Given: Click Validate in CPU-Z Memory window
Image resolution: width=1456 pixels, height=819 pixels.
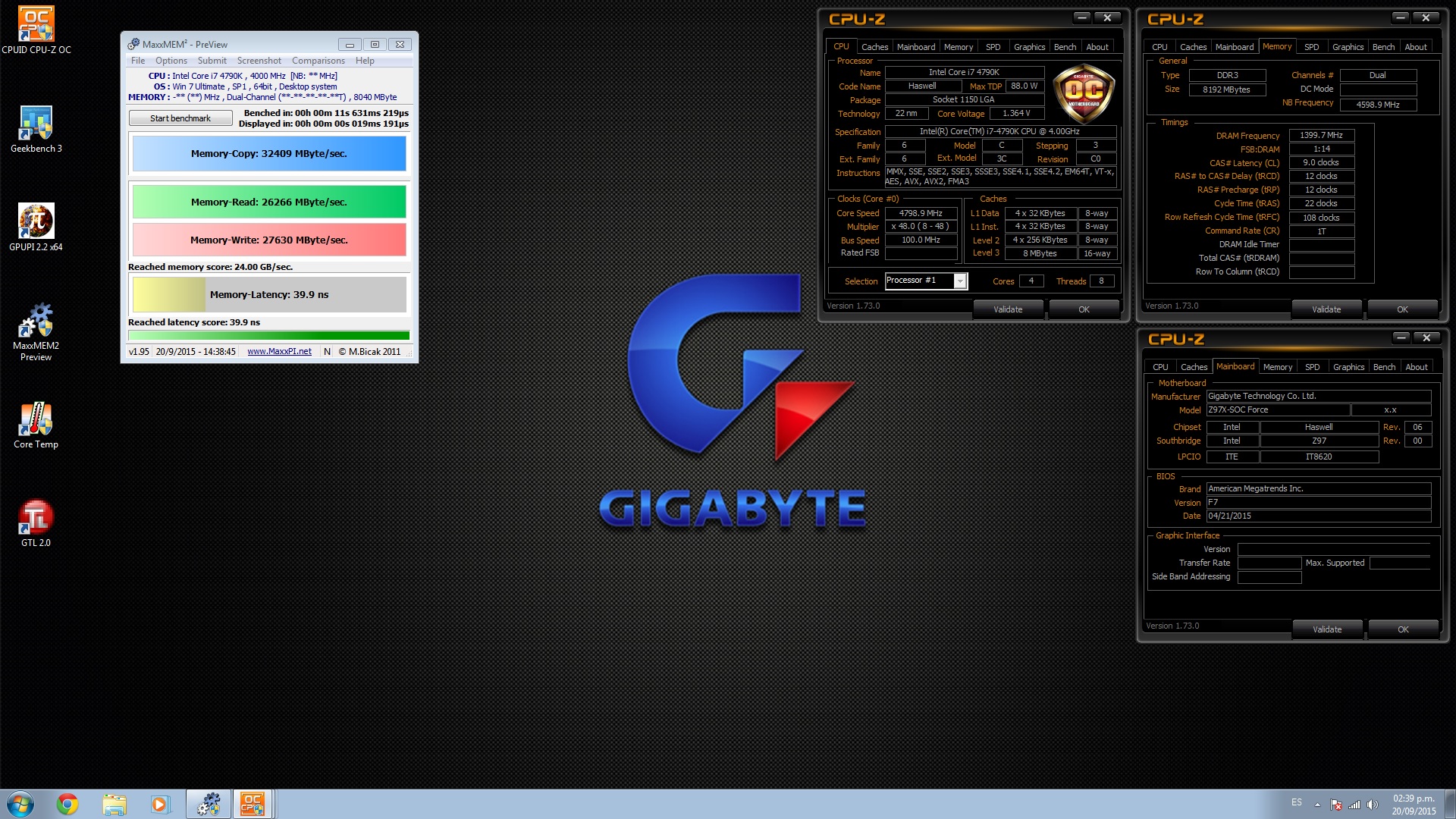Looking at the screenshot, I should [1326, 309].
